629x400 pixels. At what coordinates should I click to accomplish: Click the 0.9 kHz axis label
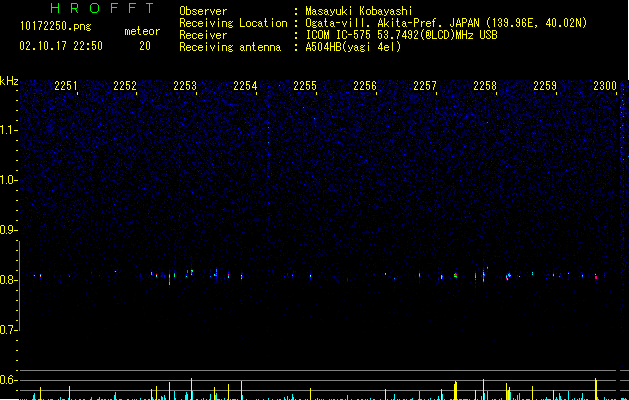pyautogui.click(x=9, y=230)
